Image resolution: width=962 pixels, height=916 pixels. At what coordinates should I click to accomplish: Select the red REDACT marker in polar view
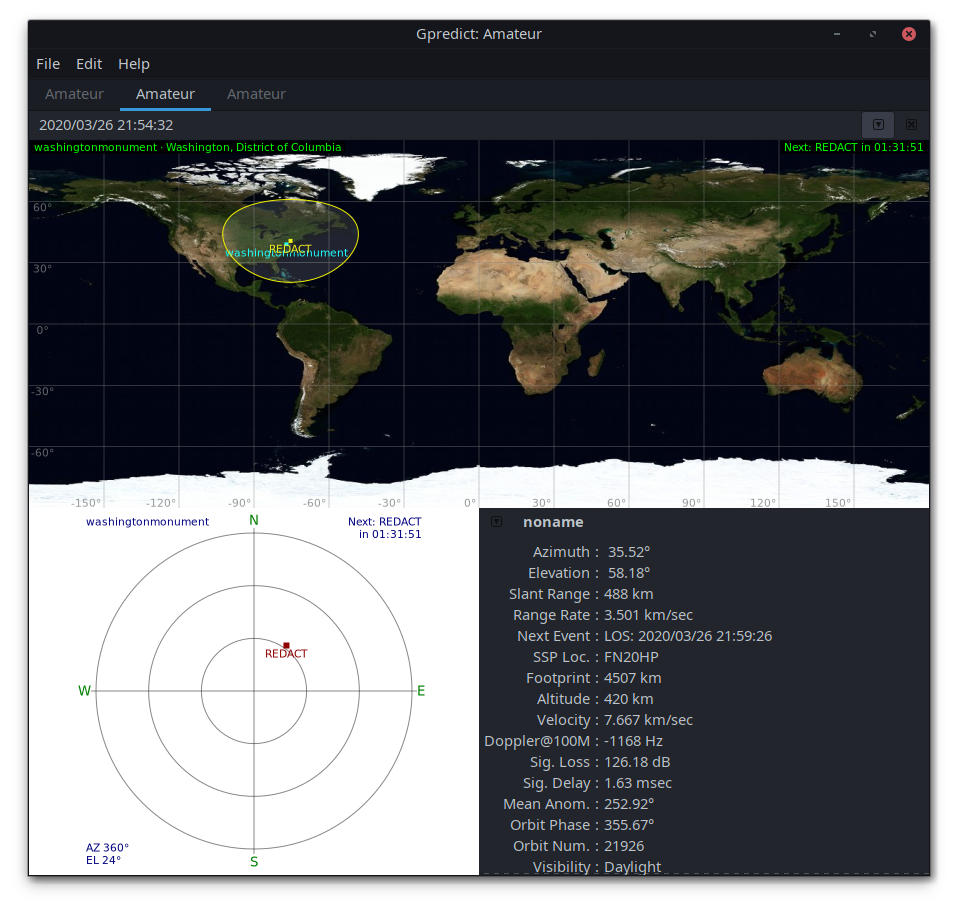pos(286,646)
